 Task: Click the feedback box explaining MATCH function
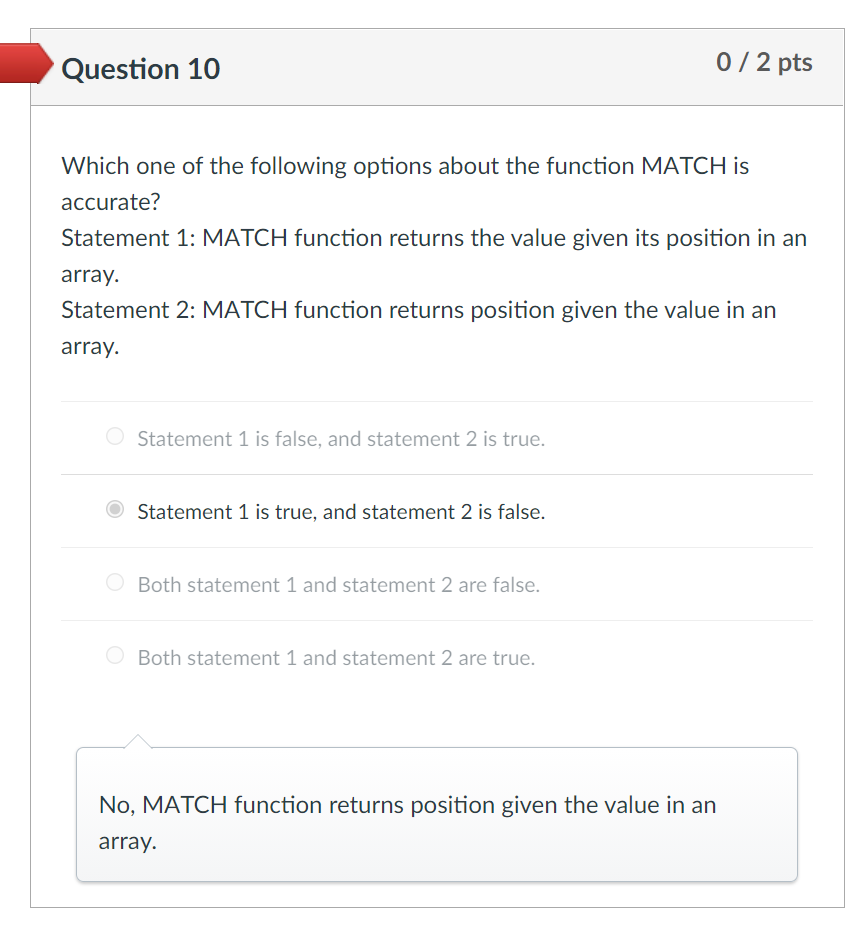[x=435, y=813]
